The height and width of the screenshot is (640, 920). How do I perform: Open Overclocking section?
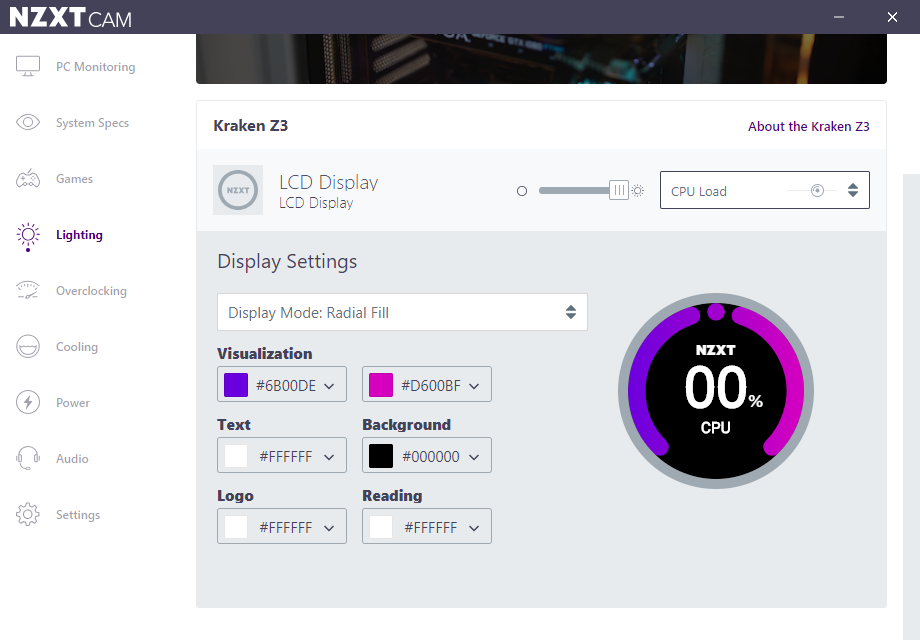pos(91,291)
